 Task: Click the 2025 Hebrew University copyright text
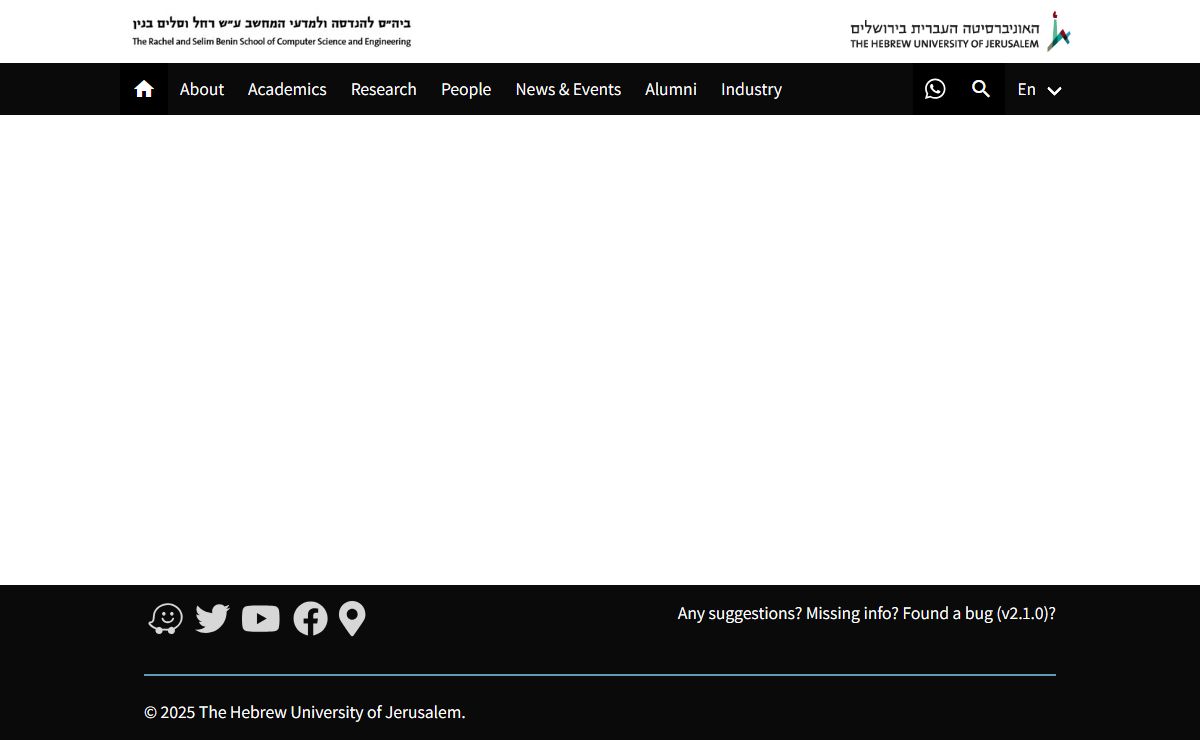point(305,712)
